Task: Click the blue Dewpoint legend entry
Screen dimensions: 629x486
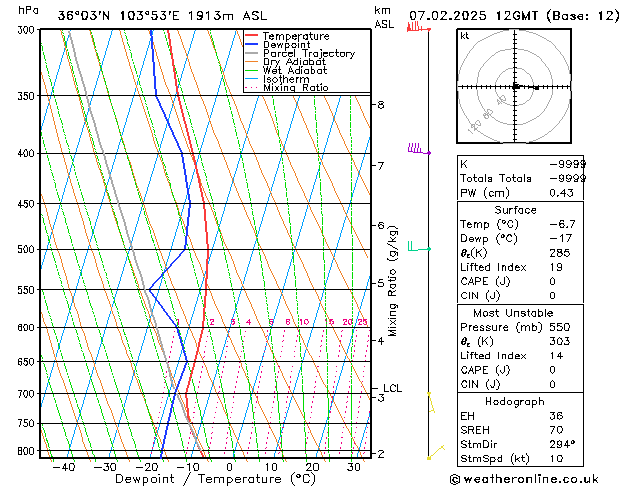Action: click(278, 45)
